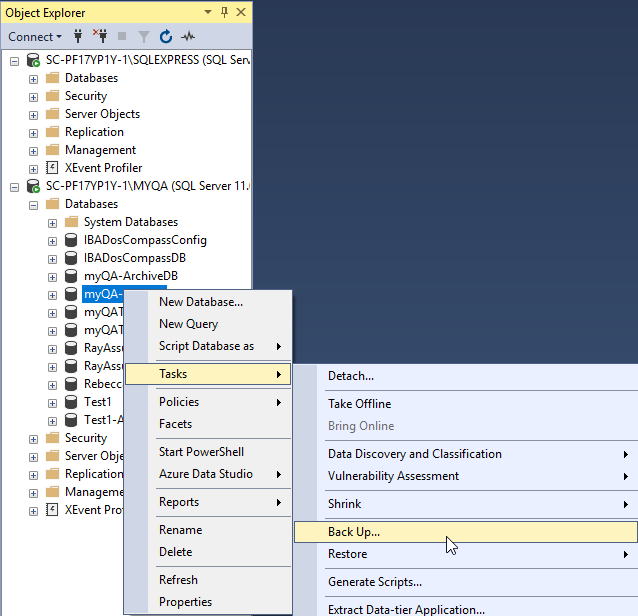
Task: Click Generate Scripts... in the submenu
Action: [374, 582]
